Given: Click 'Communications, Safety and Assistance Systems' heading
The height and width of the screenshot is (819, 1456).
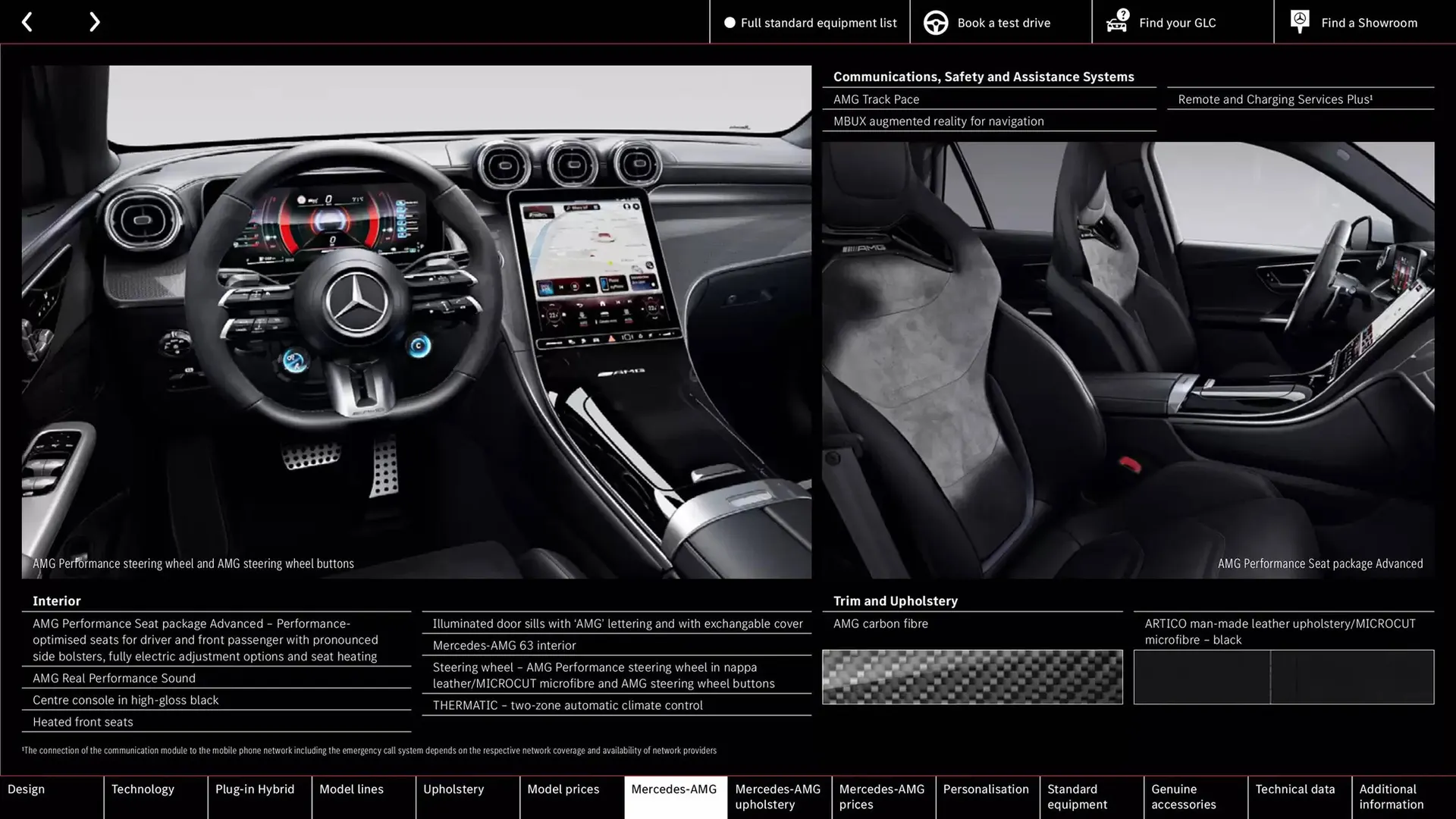Looking at the screenshot, I should point(984,77).
